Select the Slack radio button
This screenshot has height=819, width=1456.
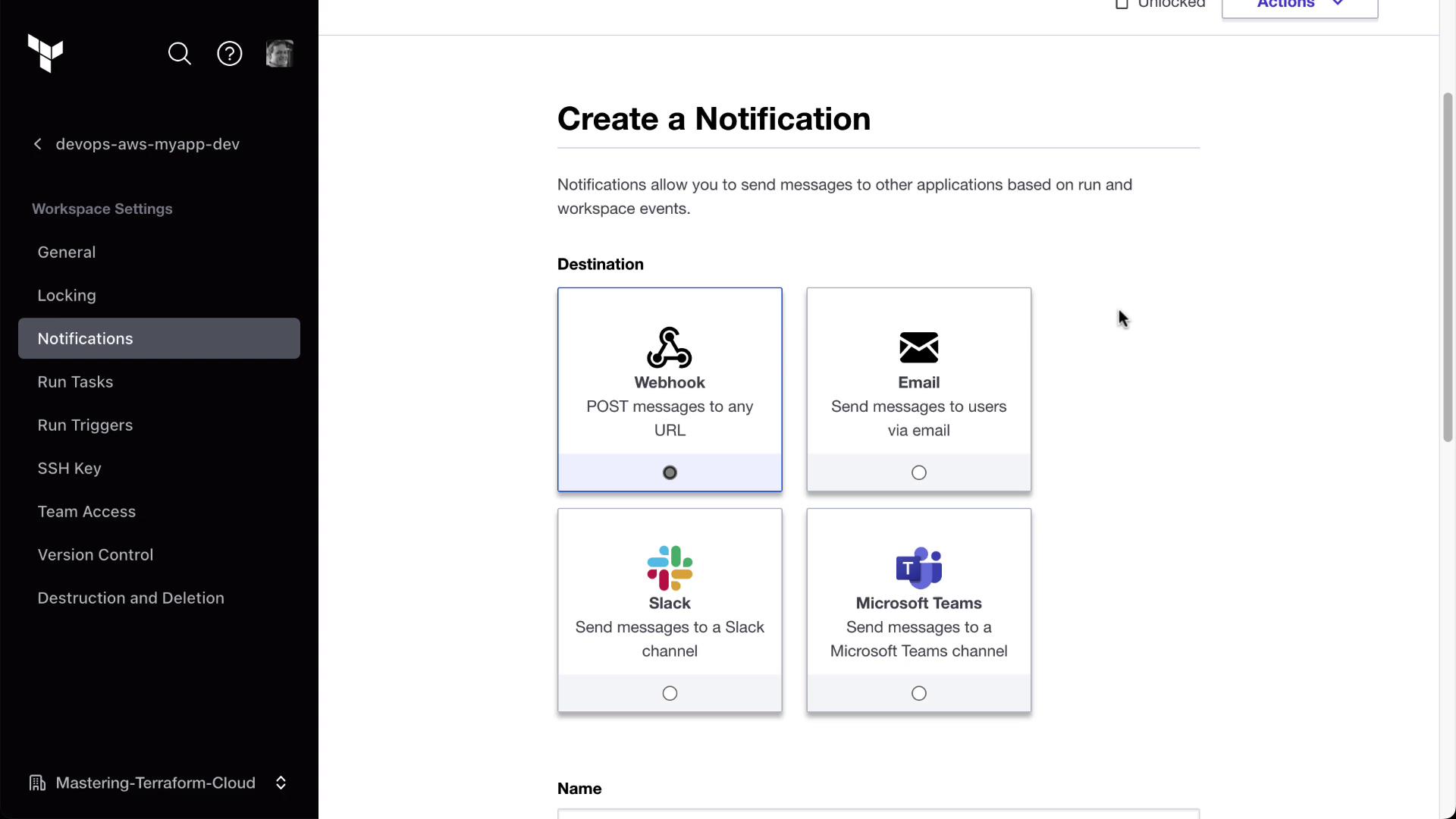click(x=670, y=693)
